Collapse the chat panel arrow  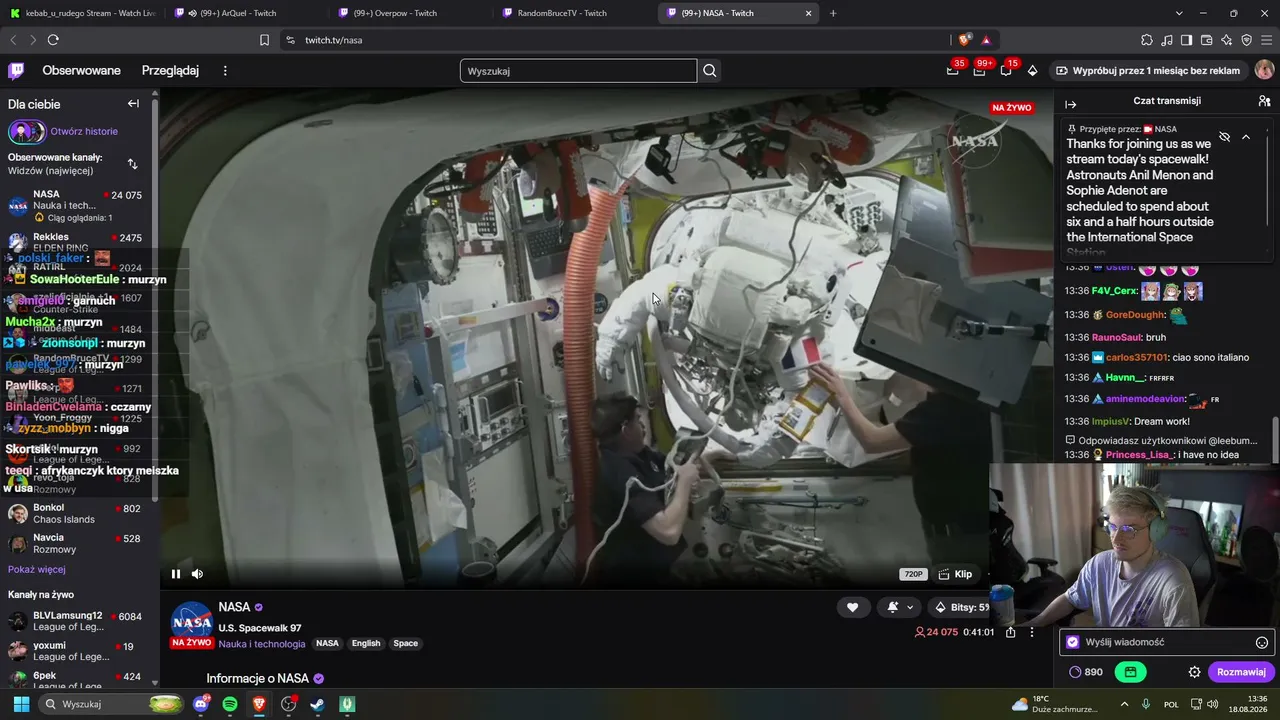click(1071, 104)
